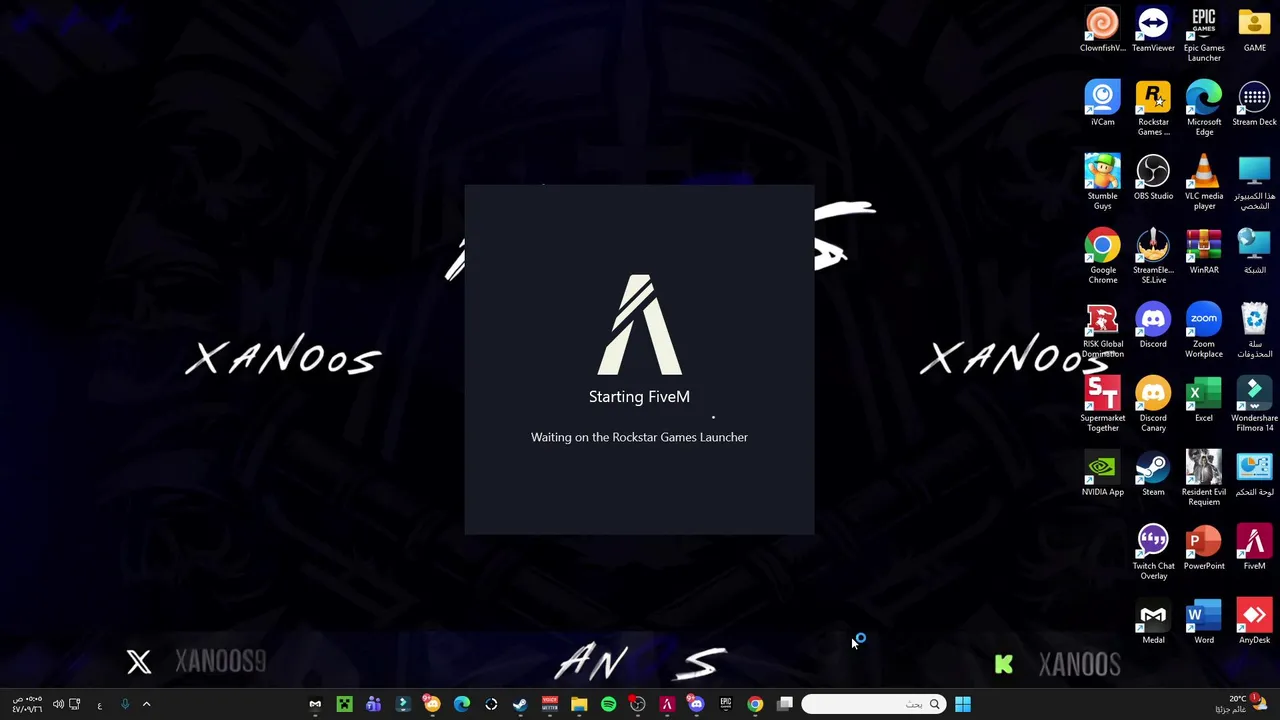This screenshot has width=1280, height=720.
Task: Open the clock and date in the taskbar
Action: 26,704
